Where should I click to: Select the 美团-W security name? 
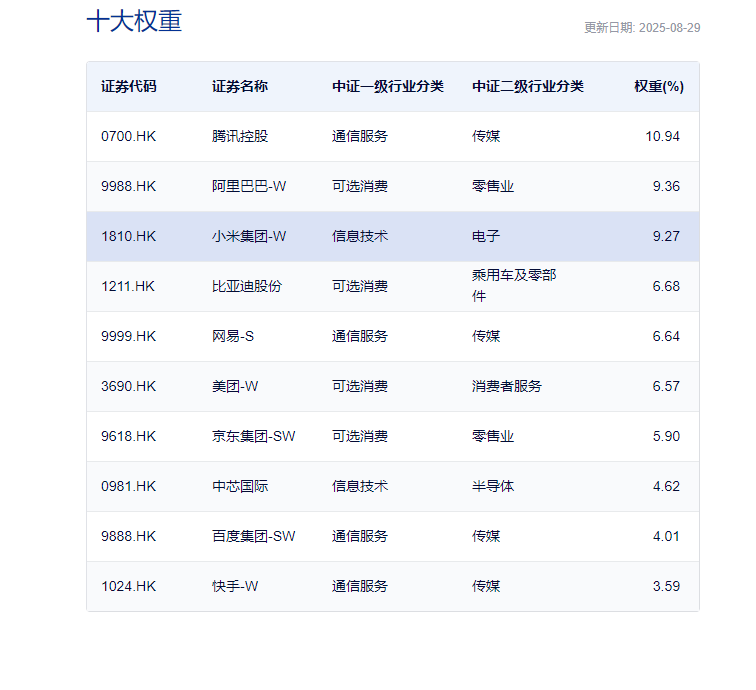(235, 386)
